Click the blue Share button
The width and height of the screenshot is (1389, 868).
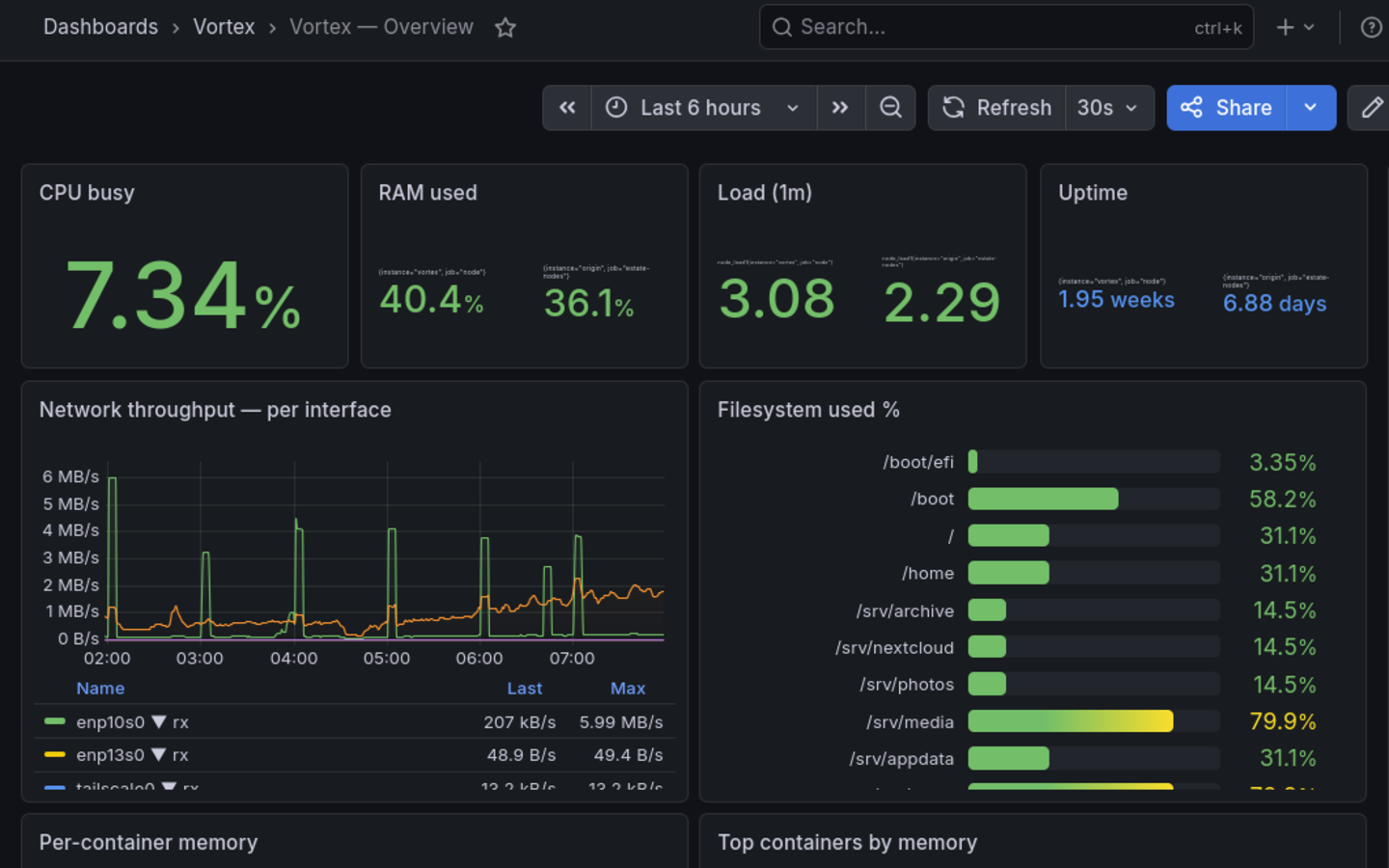tap(1226, 108)
